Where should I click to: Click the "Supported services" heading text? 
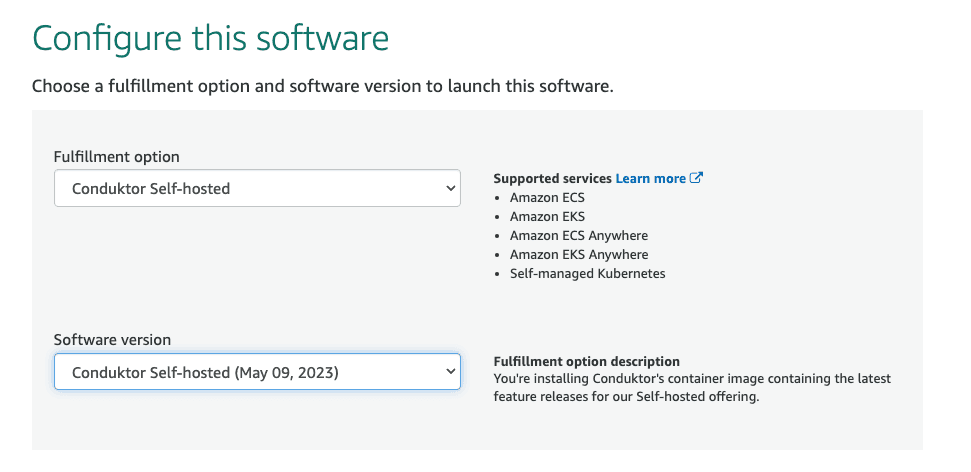[552, 178]
